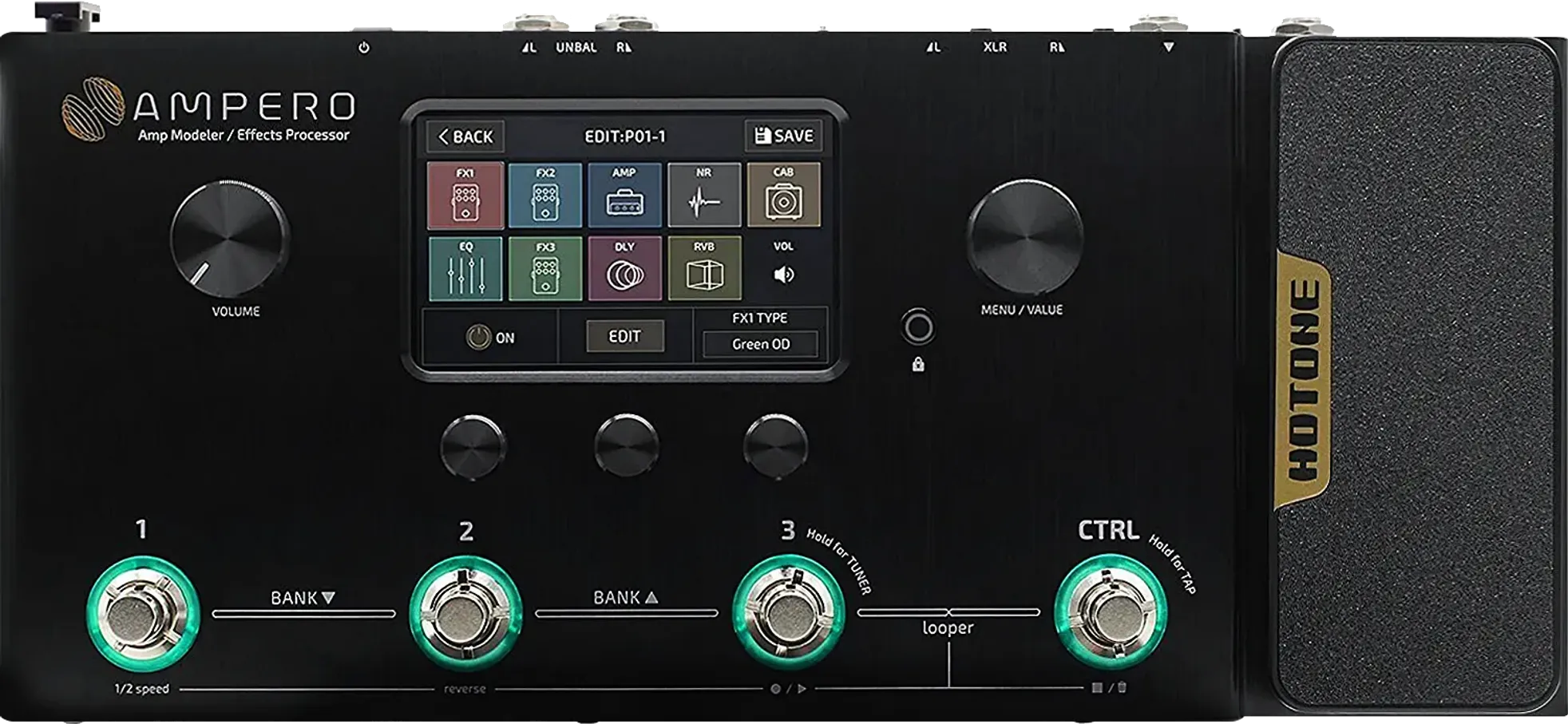The height and width of the screenshot is (724, 1568).
Task: Click the AMPERO brand name
Action: [245, 106]
